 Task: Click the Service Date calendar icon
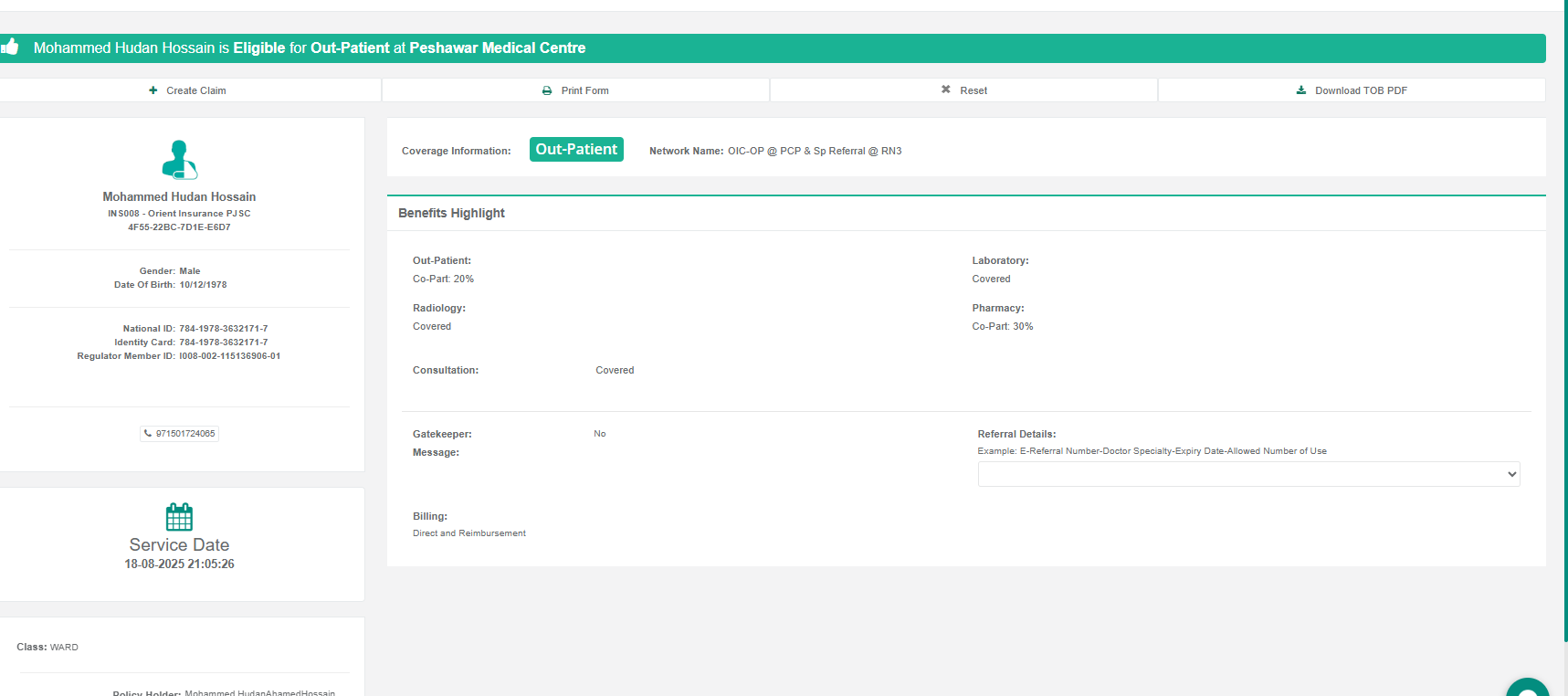(x=179, y=517)
